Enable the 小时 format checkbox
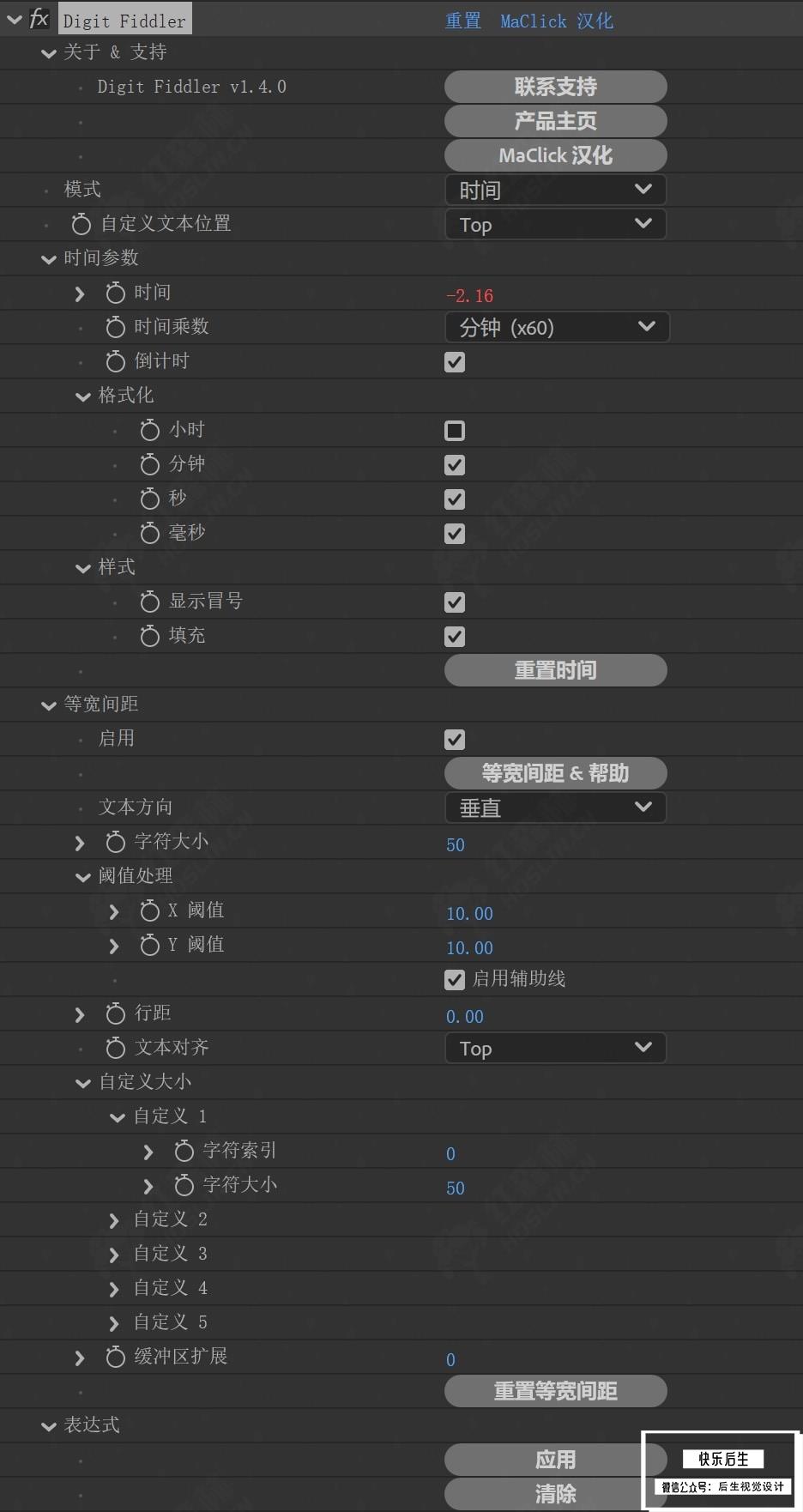The image size is (803, 1512). tap(455, 431)
